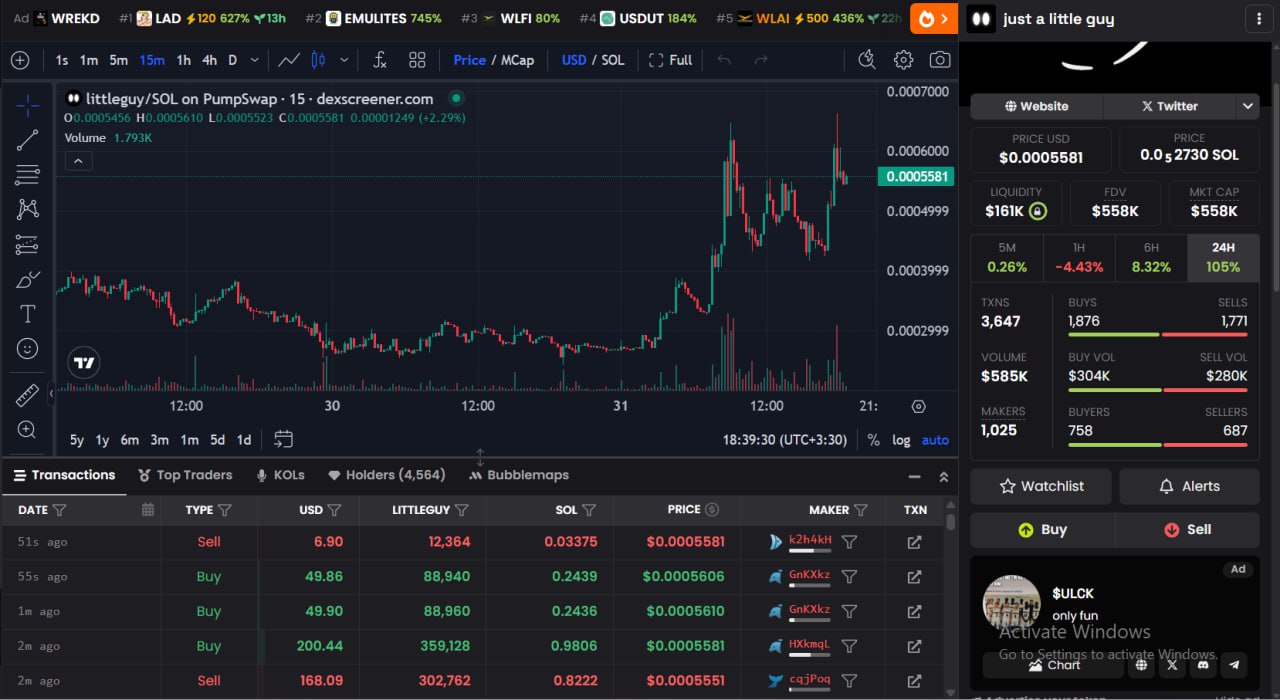This screenshot has height=700, width=1280.
Task: Click the green Buy button
Action: pos(1043,530)
